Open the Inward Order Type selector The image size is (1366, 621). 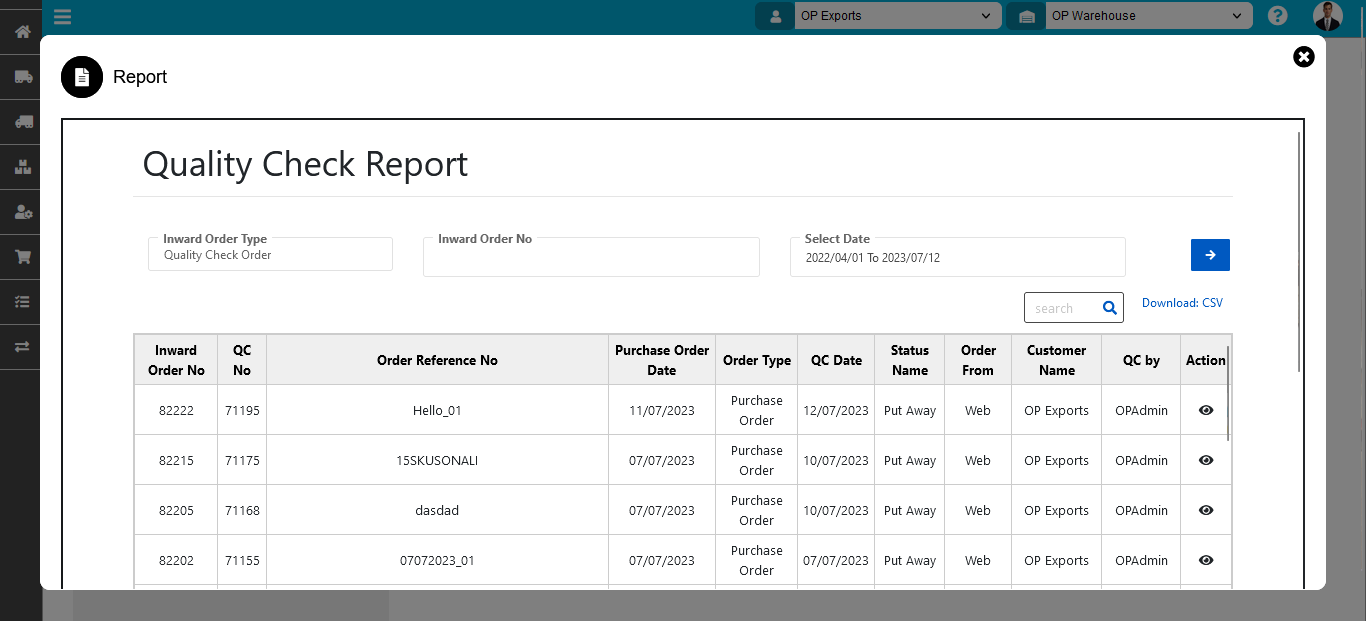(270, 255)
